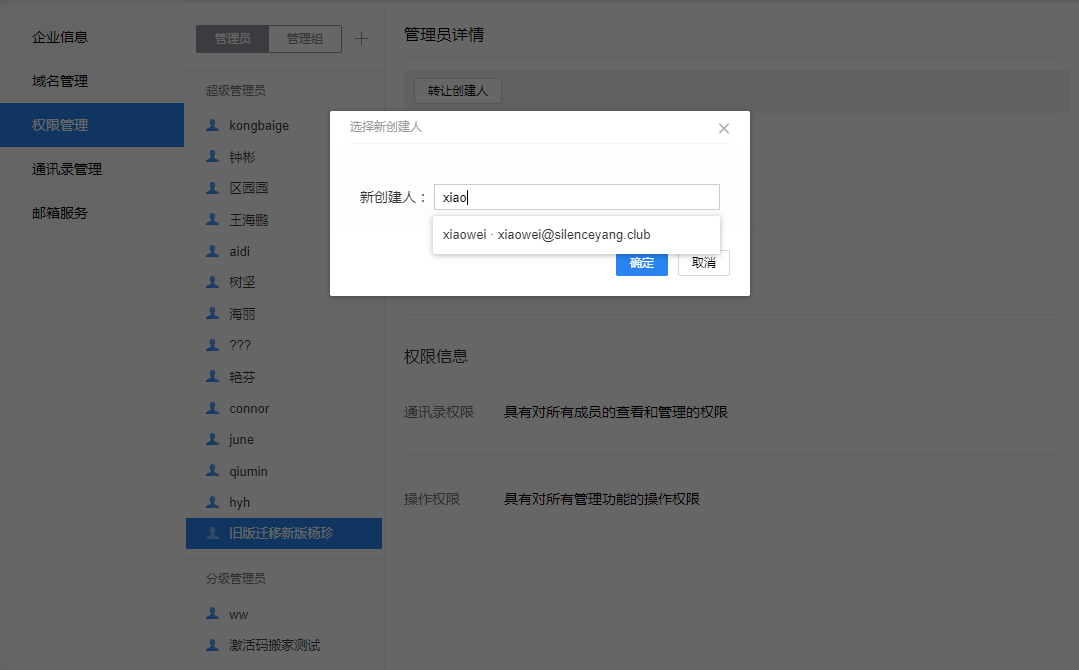Click the user icon next to ww
The image size is (1079, 670).
tap(212, 614)
